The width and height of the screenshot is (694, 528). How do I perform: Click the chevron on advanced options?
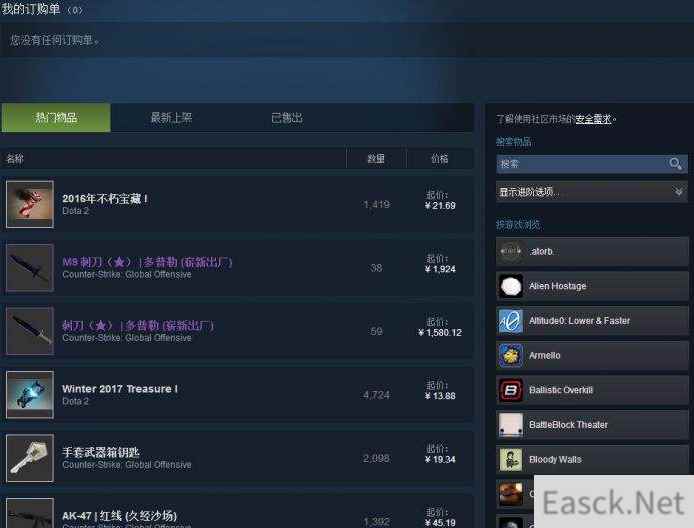(678, 192)
